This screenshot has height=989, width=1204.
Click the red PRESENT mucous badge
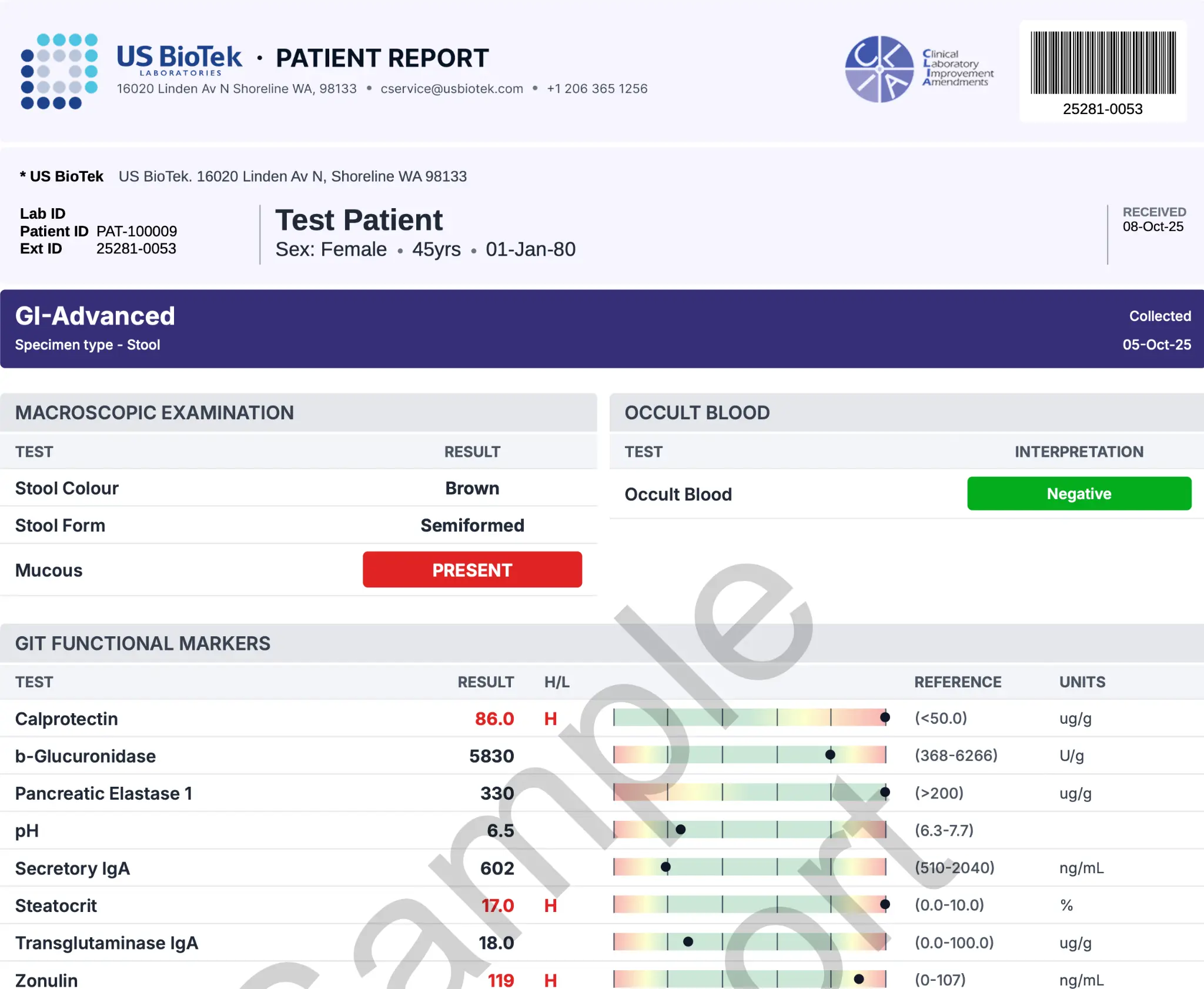tap(472, 570)
